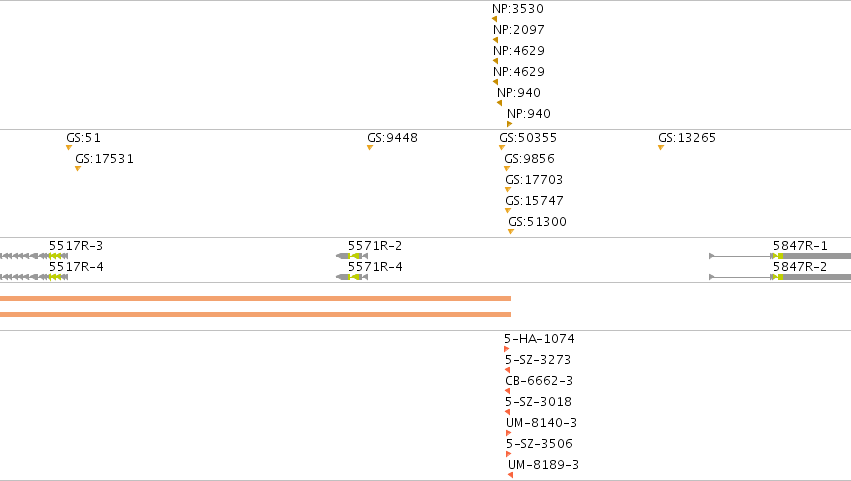Click the red arrow under 5-HA-1074
Viewport: 851px width, 481px height.
(506, 349)
